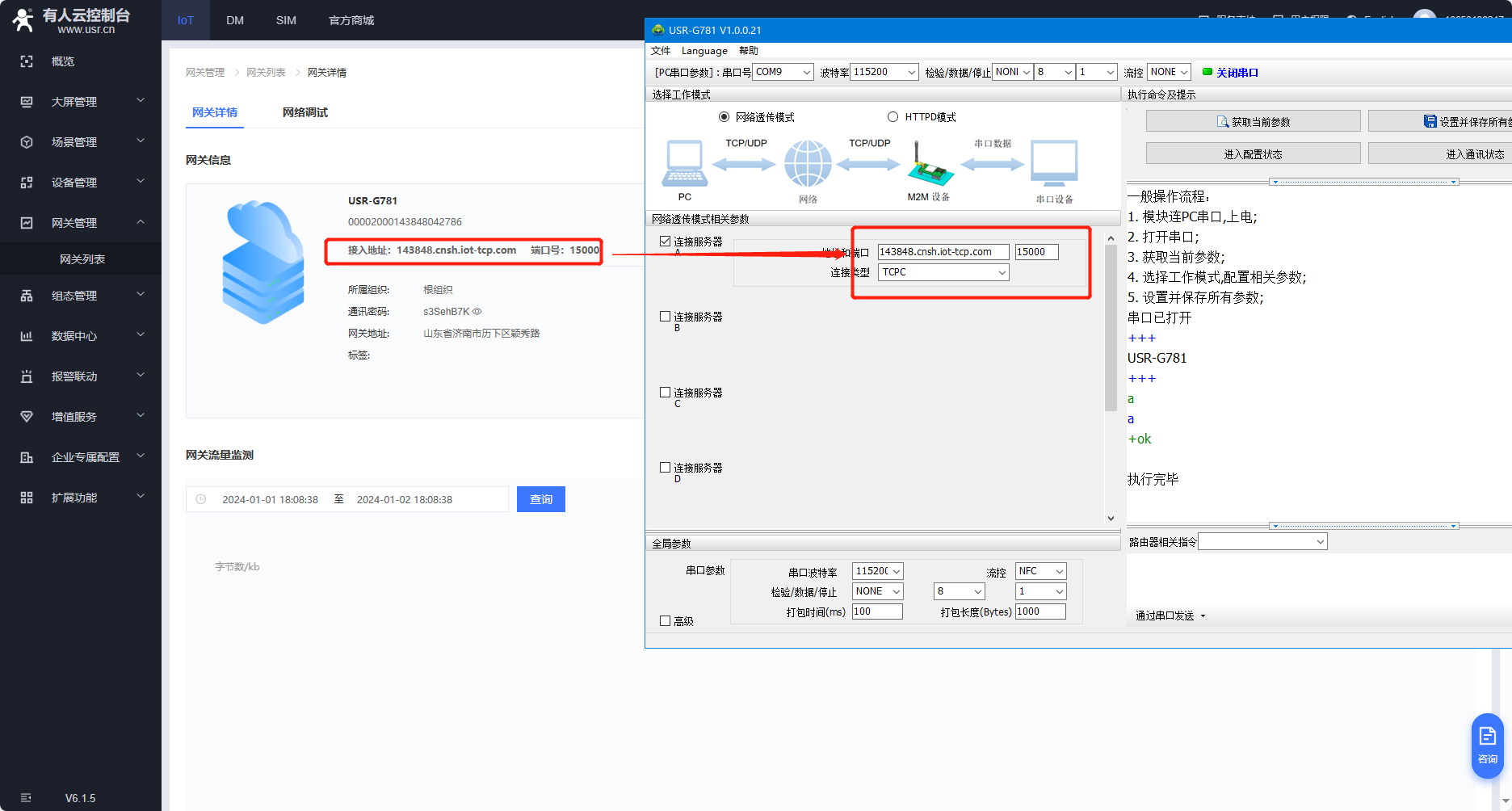Uncheck the Connect Server A checkbox
This screenshot has height=811, width=1512.
[666, 242]
